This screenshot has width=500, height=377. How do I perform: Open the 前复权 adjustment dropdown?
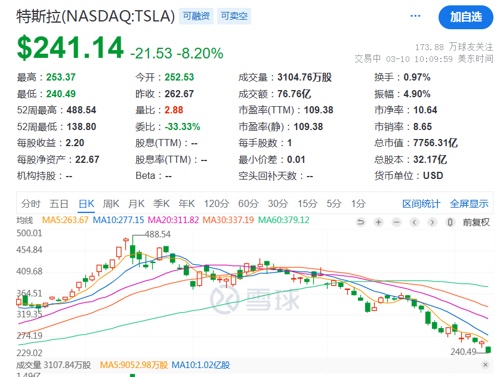tap(476, 222)
